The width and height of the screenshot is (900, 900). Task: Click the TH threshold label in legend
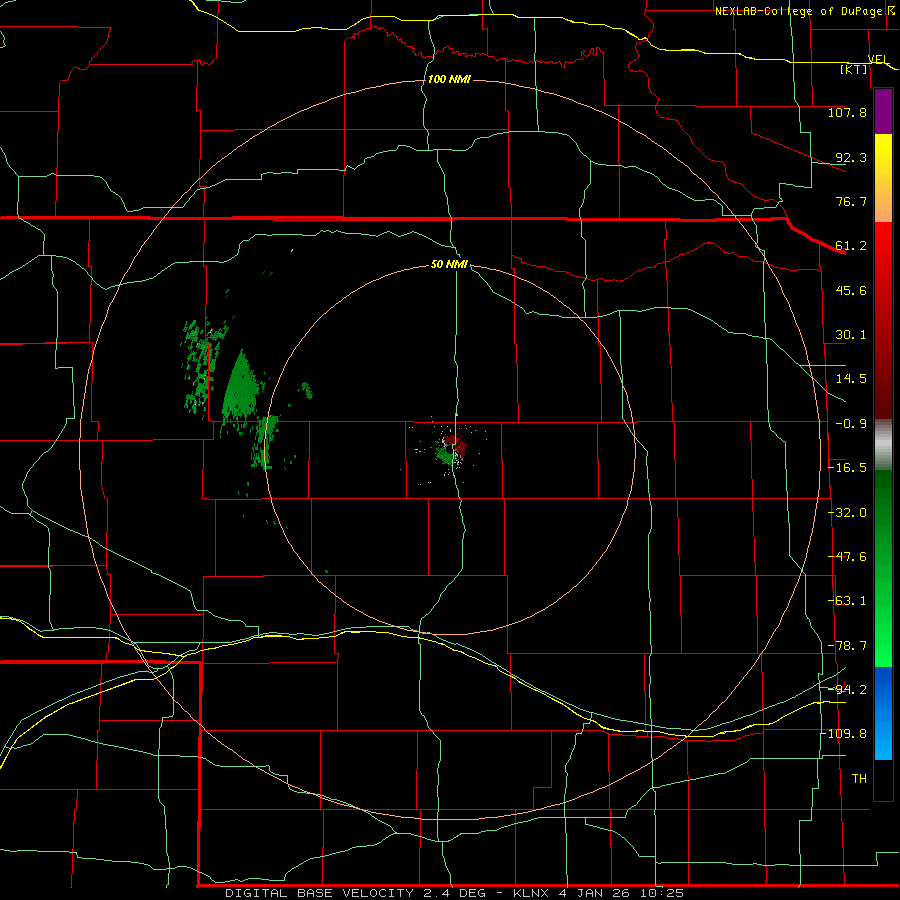(859, 779)
